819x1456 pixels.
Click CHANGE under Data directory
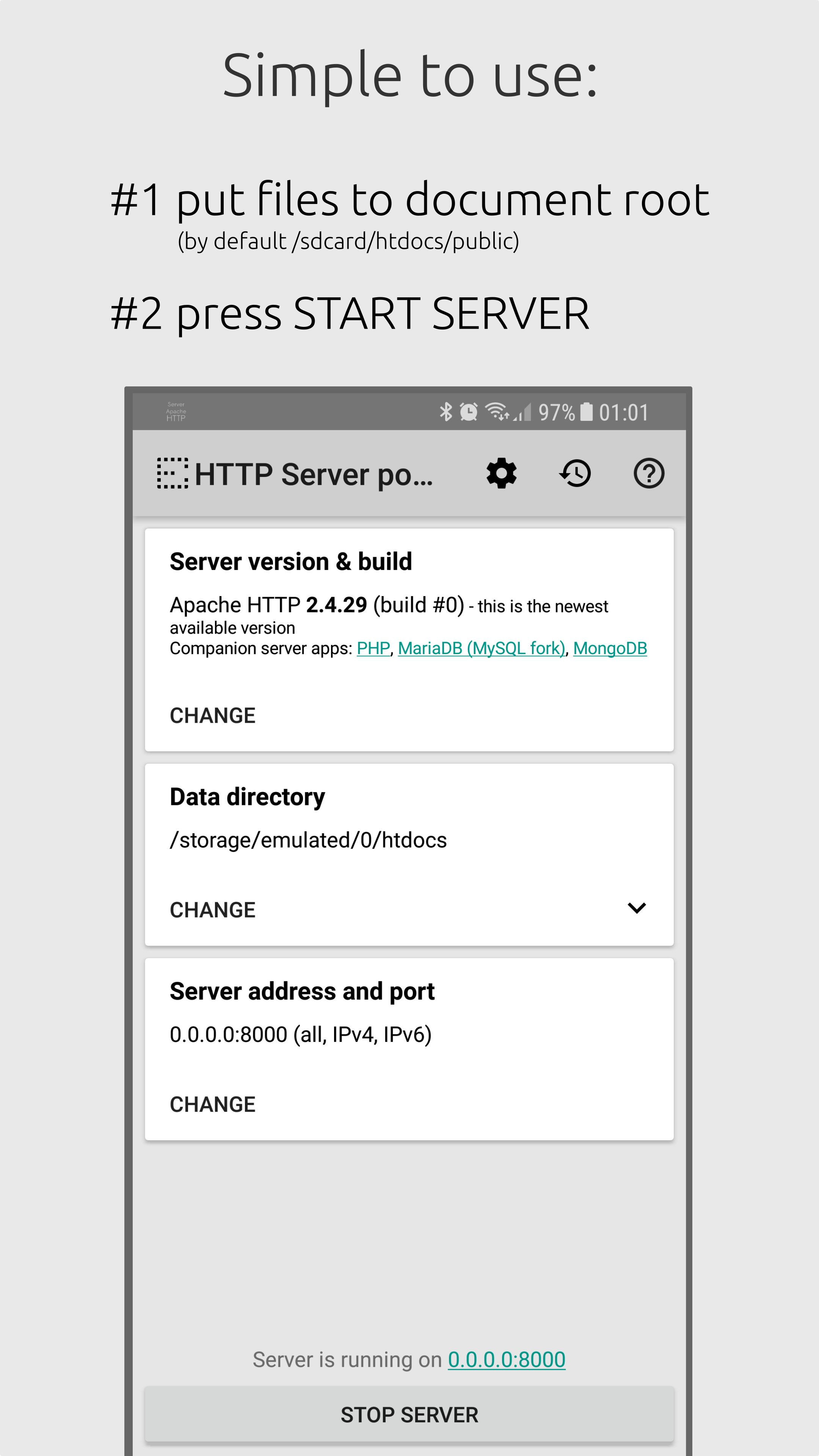212,910
